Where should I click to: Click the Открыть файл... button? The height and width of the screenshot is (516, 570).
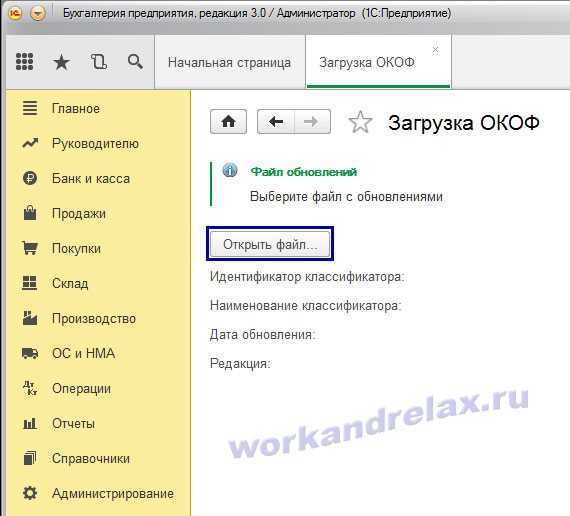[x=270, y=244]
